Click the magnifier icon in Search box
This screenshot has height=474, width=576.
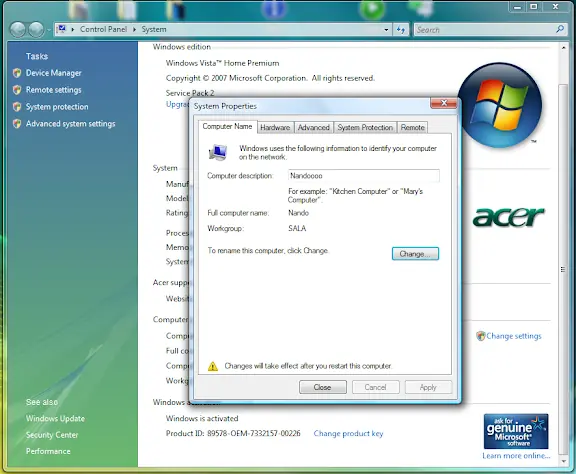[x=560, y=29]
